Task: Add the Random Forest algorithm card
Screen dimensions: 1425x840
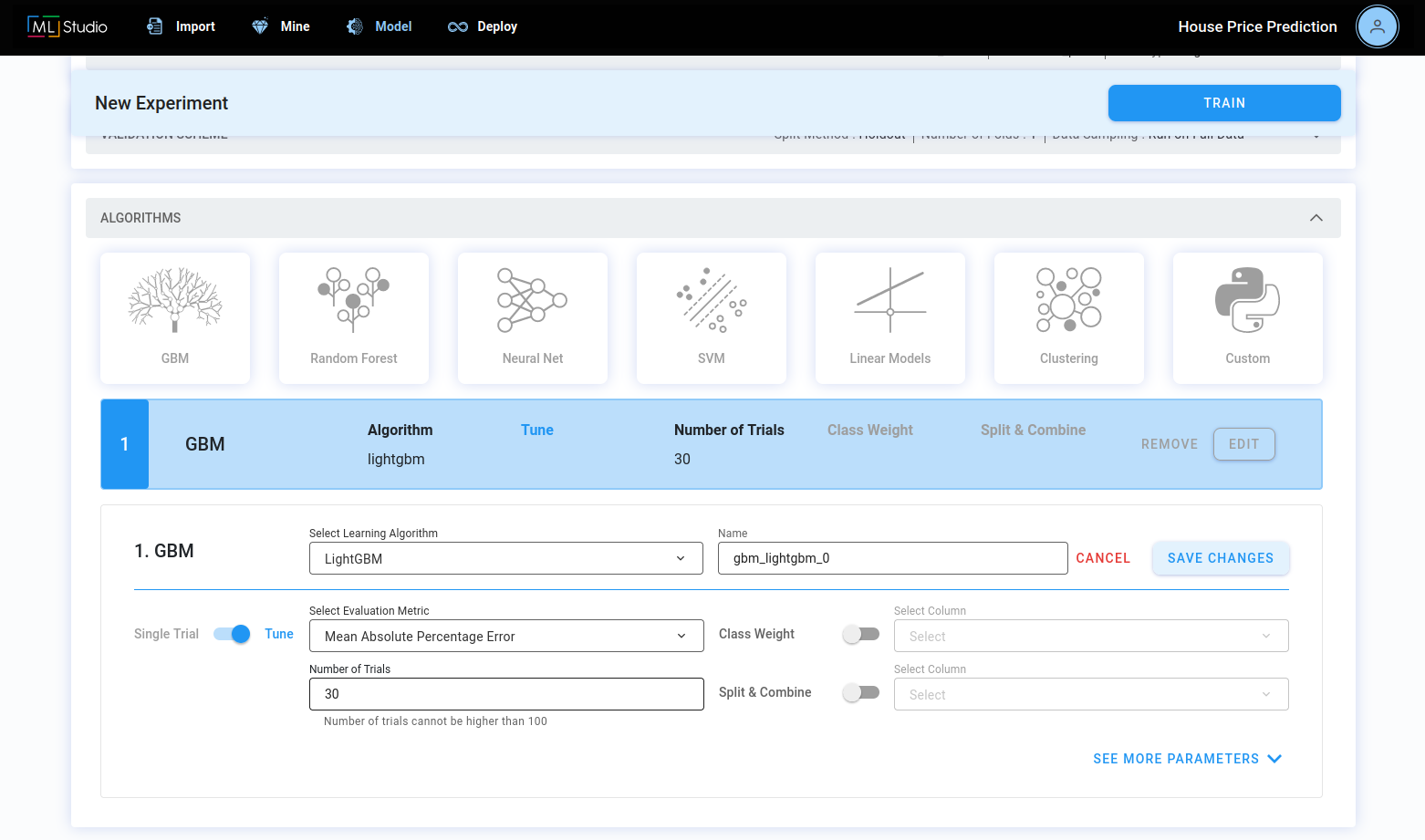Action: point(354,318)
